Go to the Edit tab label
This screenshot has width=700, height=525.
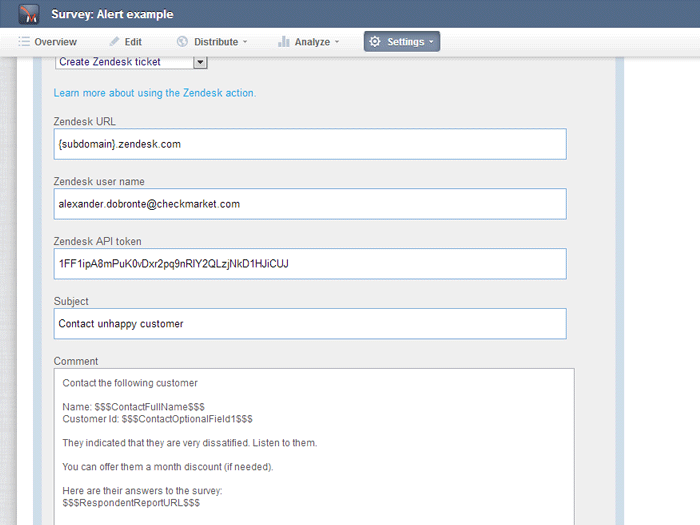pyautogui.click(x=133, y=42)
